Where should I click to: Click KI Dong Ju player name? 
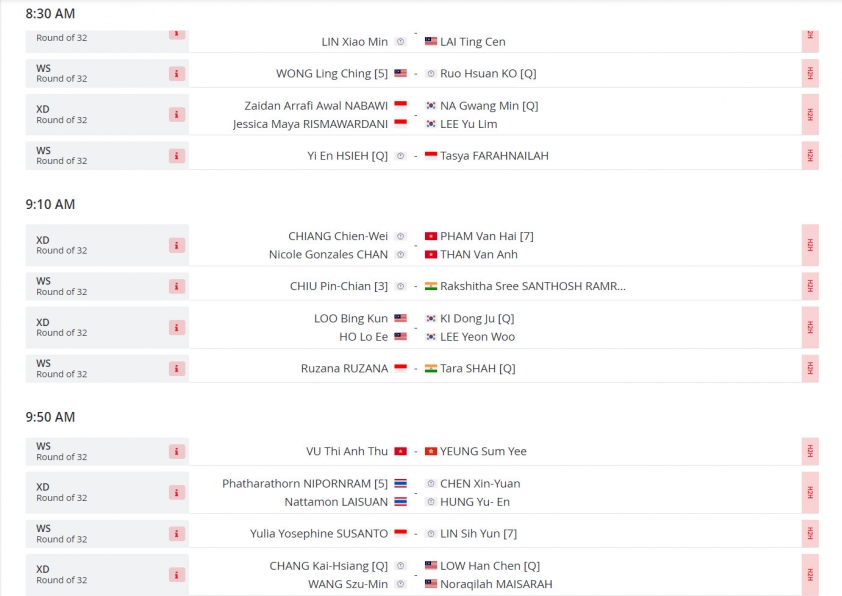[477, 318]
